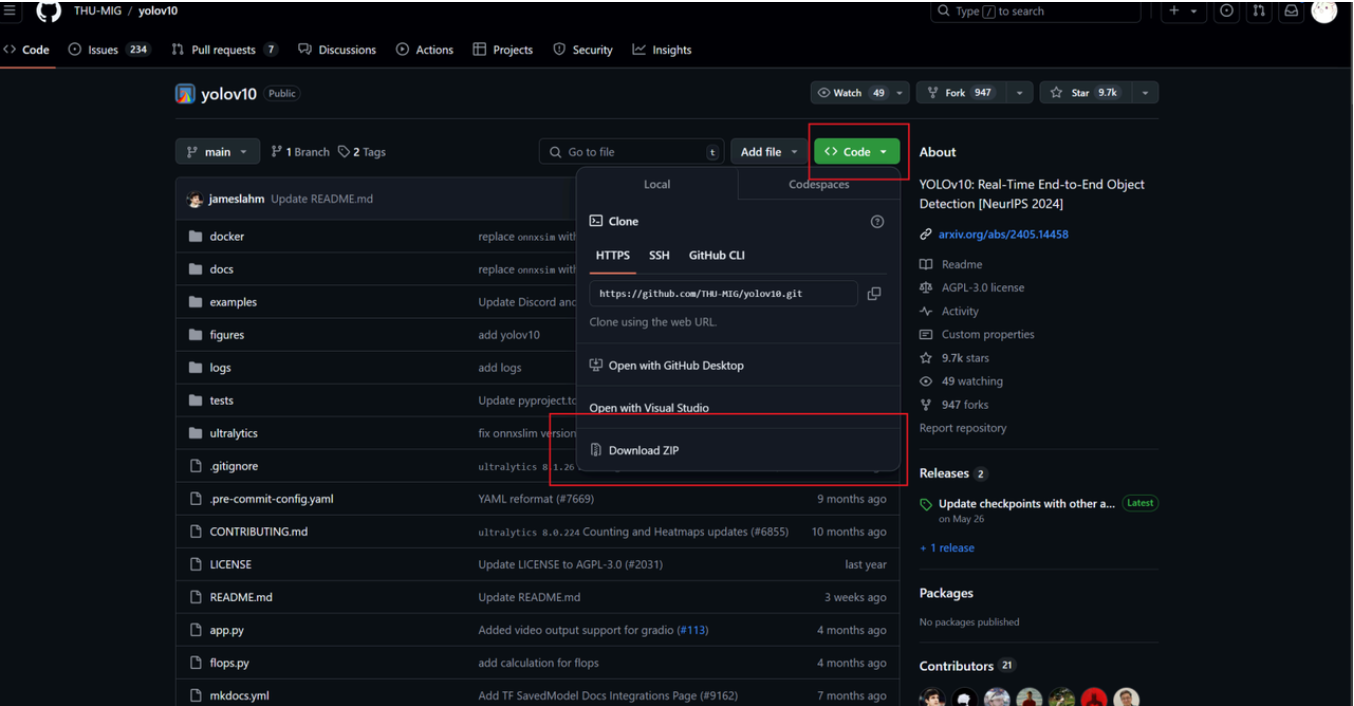
Task: Click the examples folder icon
Action: [195, 302]
